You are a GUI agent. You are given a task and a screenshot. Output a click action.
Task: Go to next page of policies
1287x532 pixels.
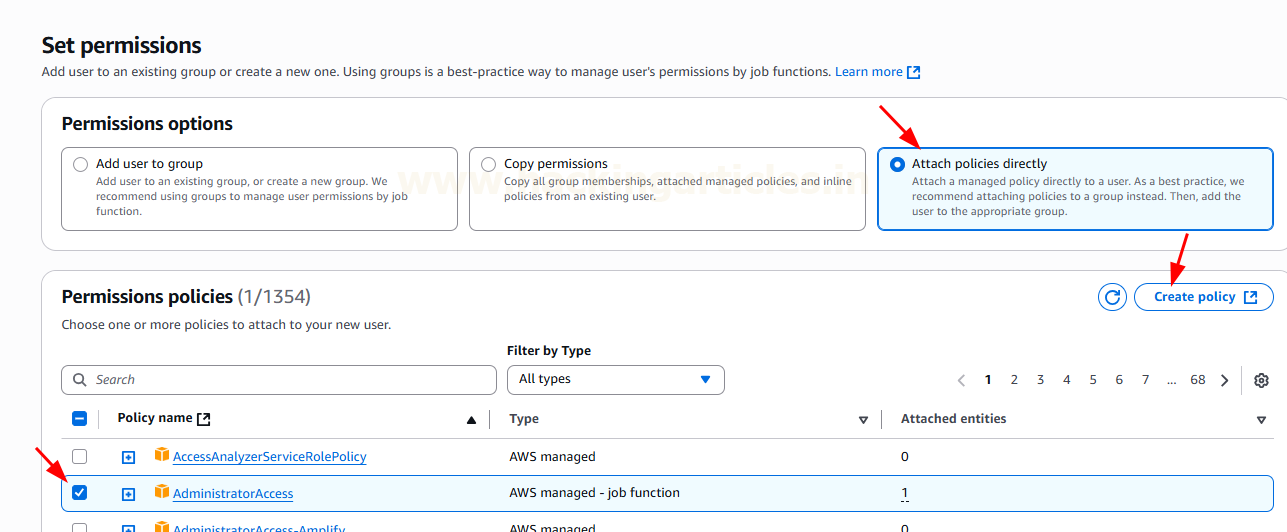(1224, 380)
